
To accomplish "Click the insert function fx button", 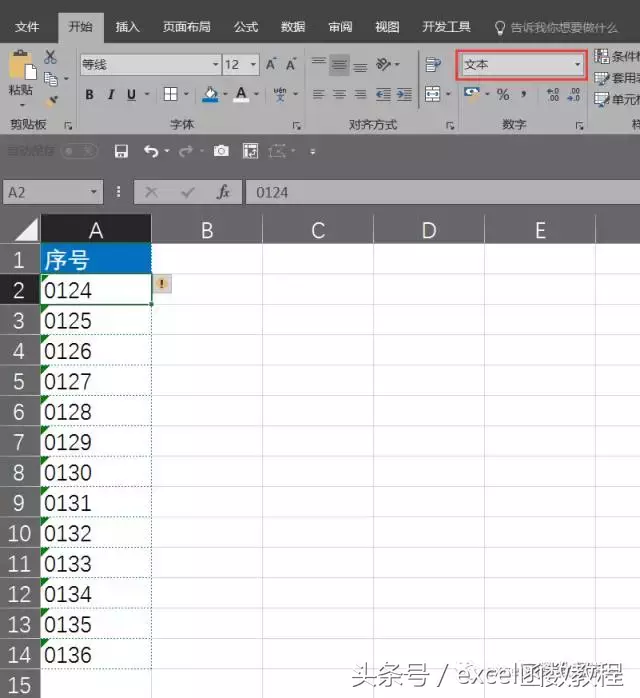I will tap(223, 192).
